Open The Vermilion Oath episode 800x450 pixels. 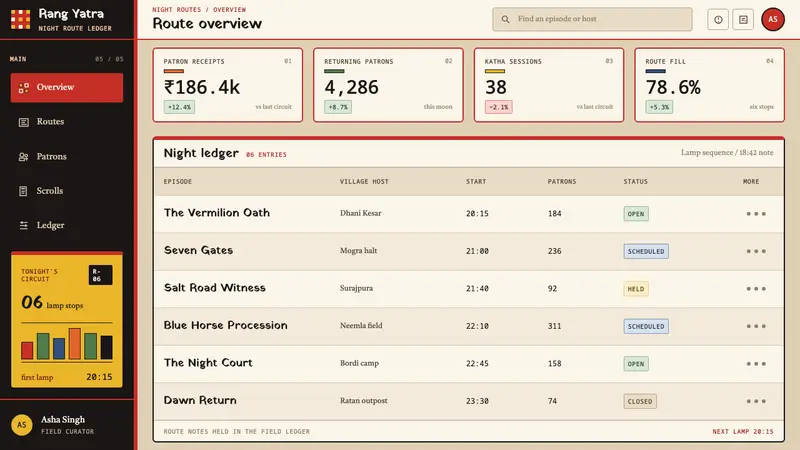[217, 213]
